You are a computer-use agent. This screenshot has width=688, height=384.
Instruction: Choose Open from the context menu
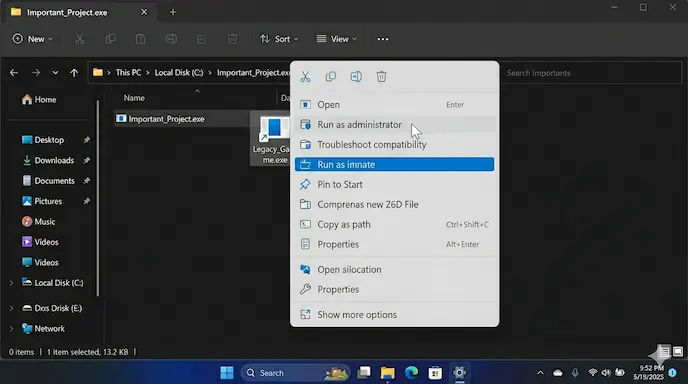coord(394,104)
